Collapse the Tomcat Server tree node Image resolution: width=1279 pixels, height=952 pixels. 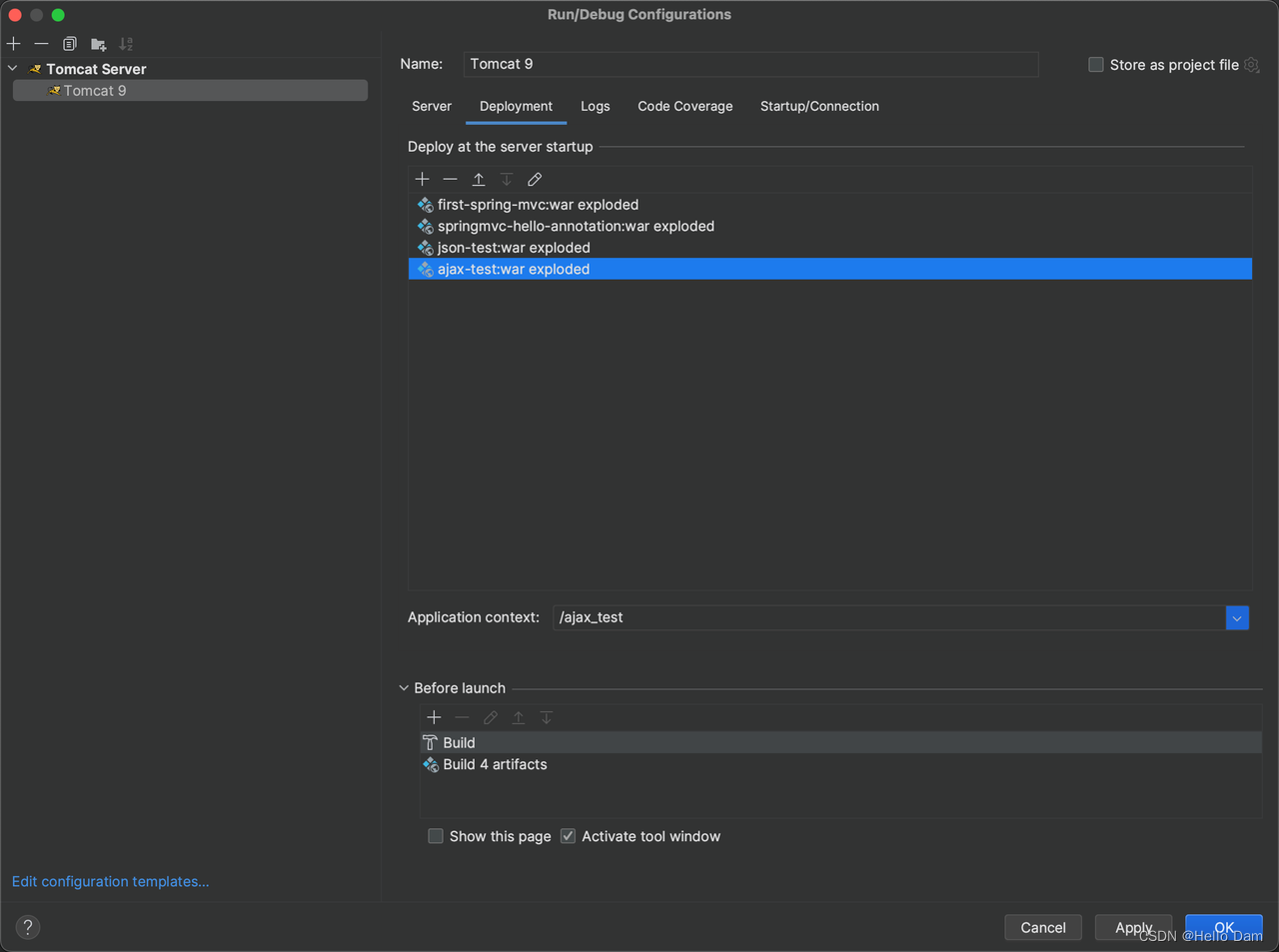point(13,69)
